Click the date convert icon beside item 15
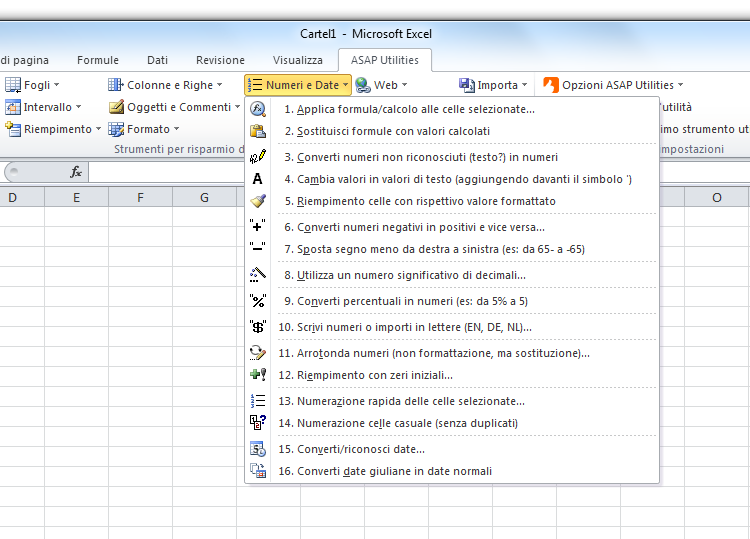This screenshot has width=750, height=539. point(258,449)
